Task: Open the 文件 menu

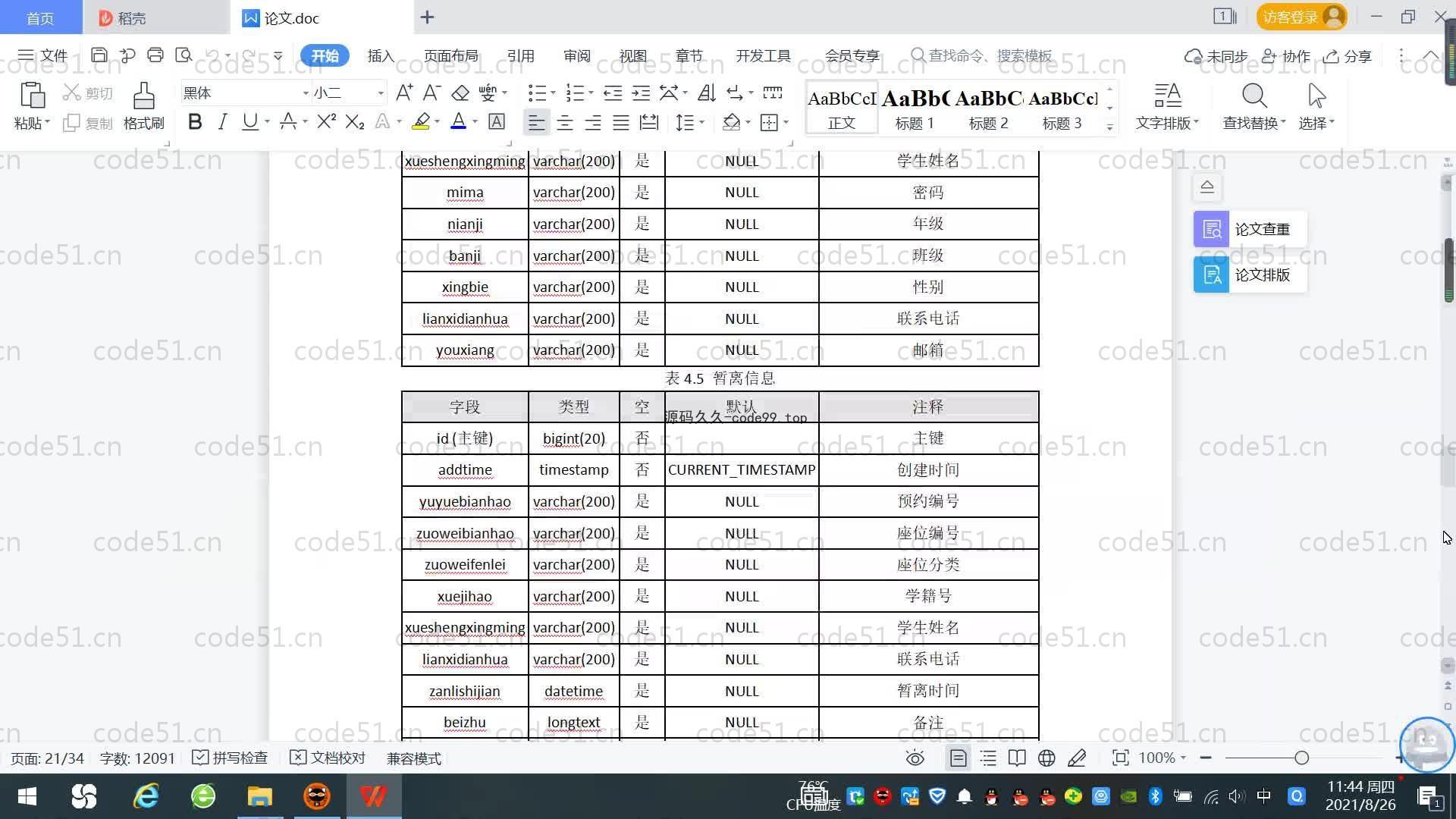Action: click(x=43, y=55)
